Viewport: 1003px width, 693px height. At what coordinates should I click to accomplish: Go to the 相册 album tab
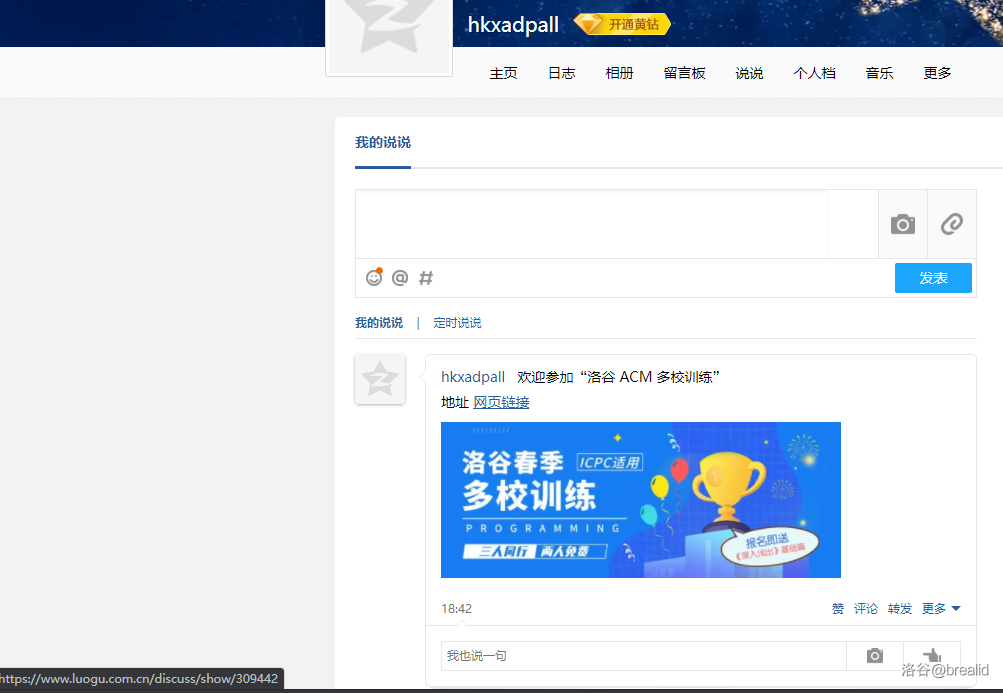pyautogui.click(x=619, y=73)
